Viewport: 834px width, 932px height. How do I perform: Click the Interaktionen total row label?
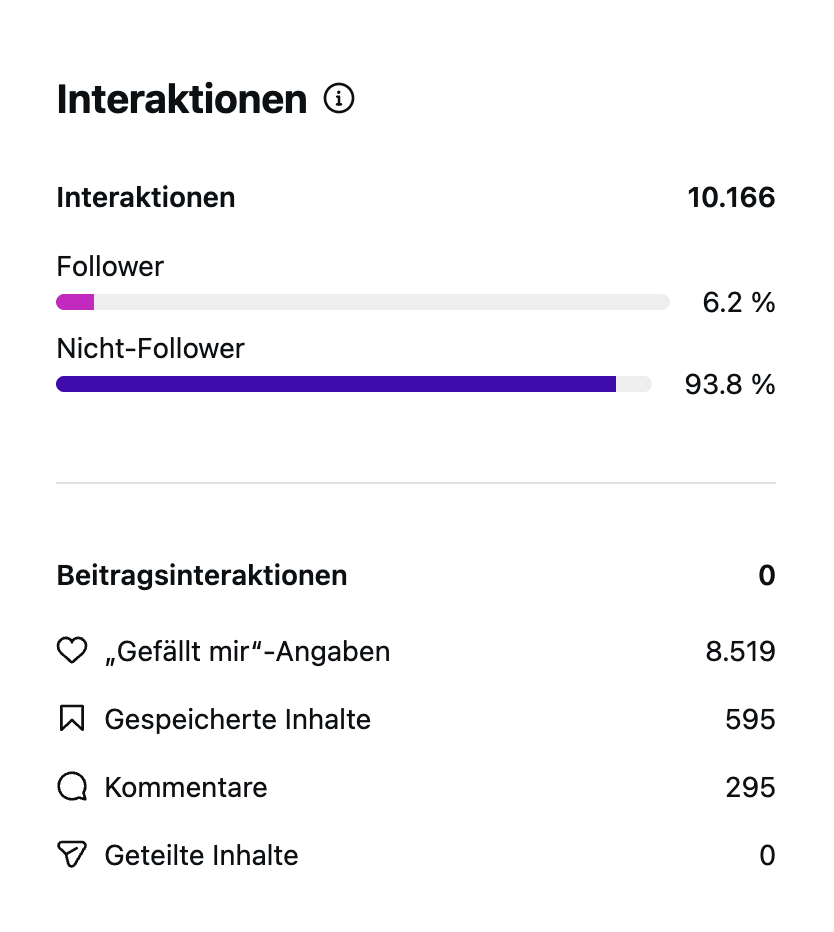click(x=146, y=197)
